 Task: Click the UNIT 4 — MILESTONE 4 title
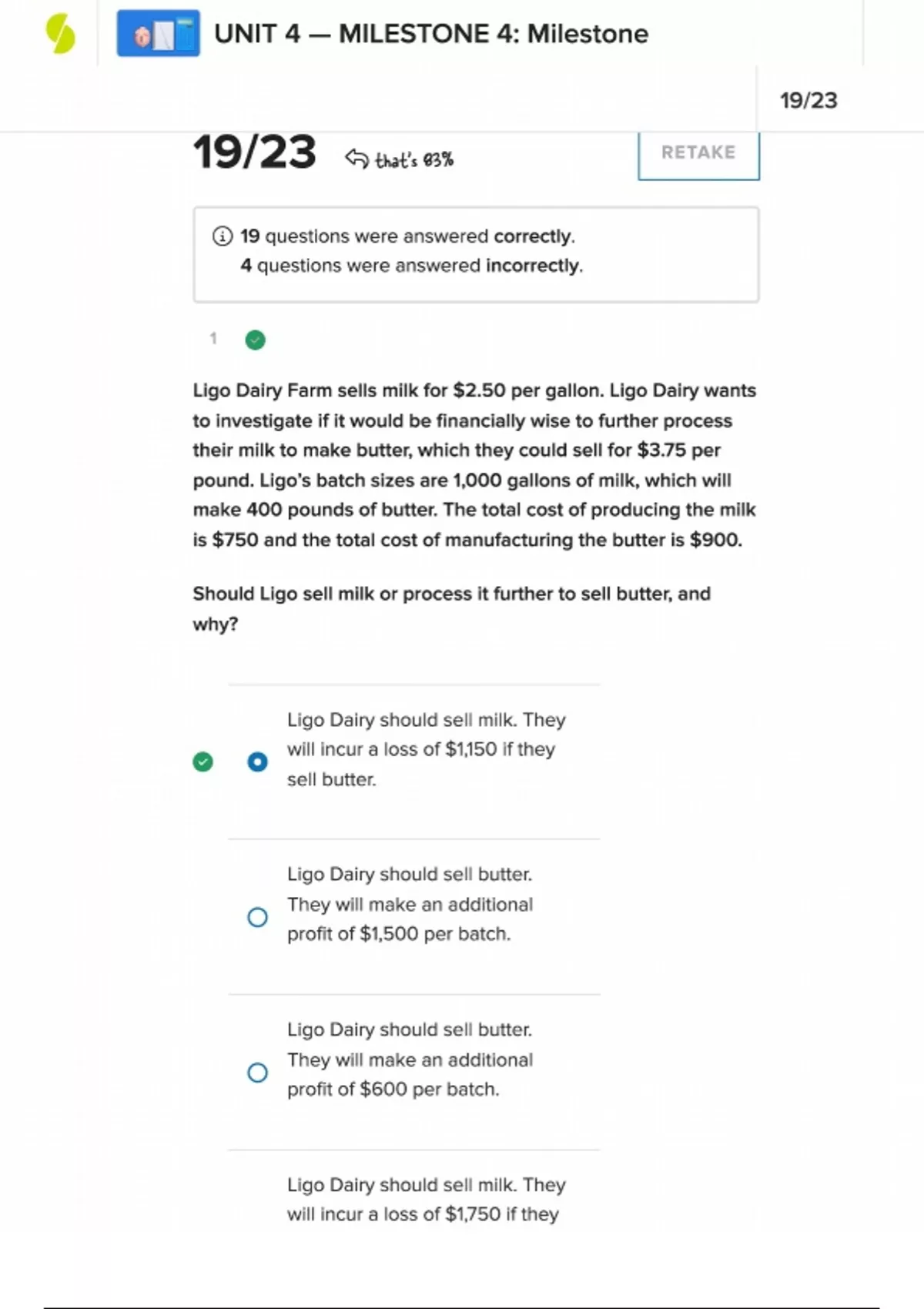tap(430, 34)
